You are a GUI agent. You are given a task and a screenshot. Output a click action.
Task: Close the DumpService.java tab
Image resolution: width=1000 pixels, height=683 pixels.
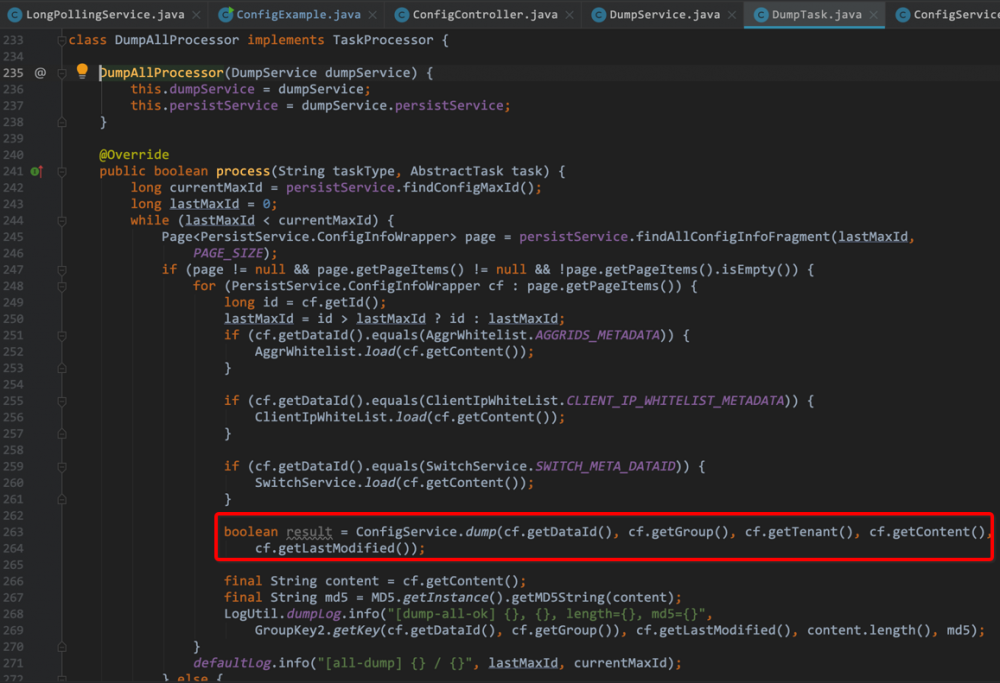pyautogui.click(x=732, y=15)
